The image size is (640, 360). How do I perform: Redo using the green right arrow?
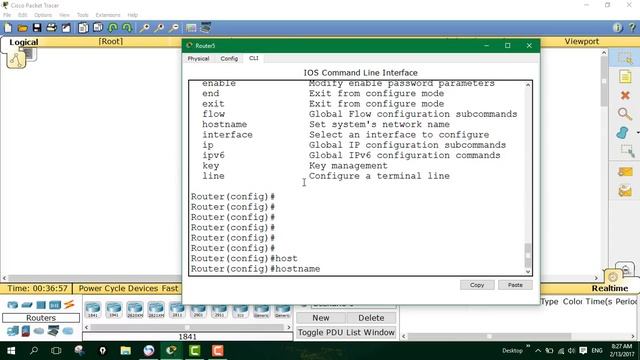click(127, 28)
